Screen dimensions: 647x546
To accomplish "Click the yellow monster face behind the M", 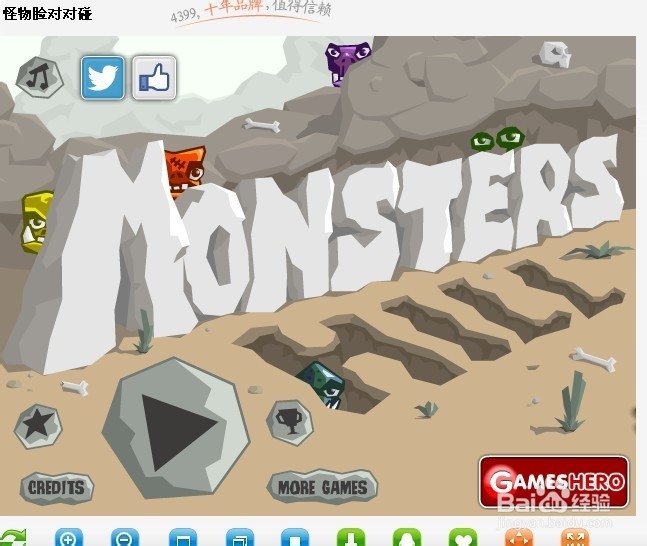I will [x=37, y=222].
